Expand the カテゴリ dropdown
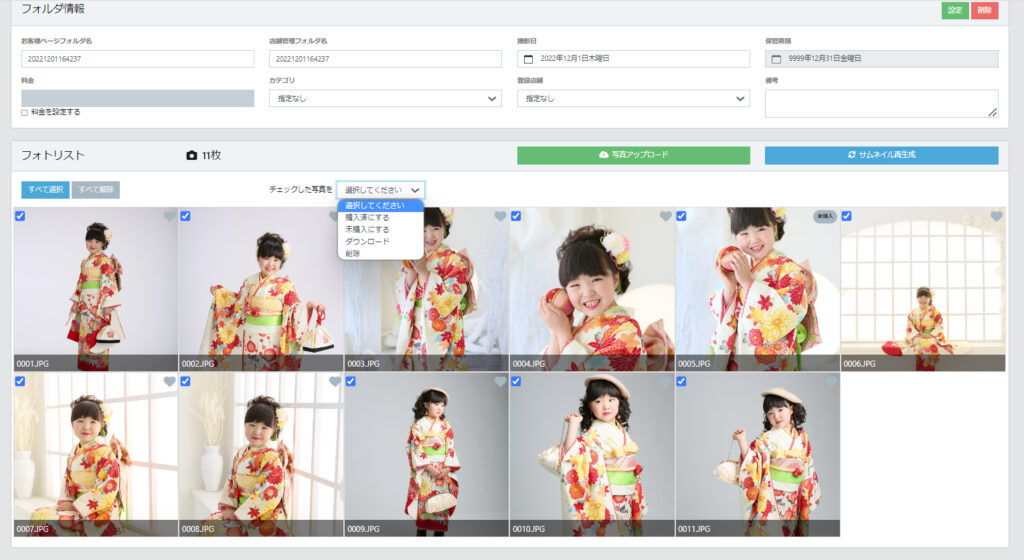 click(x=385, y=98)
